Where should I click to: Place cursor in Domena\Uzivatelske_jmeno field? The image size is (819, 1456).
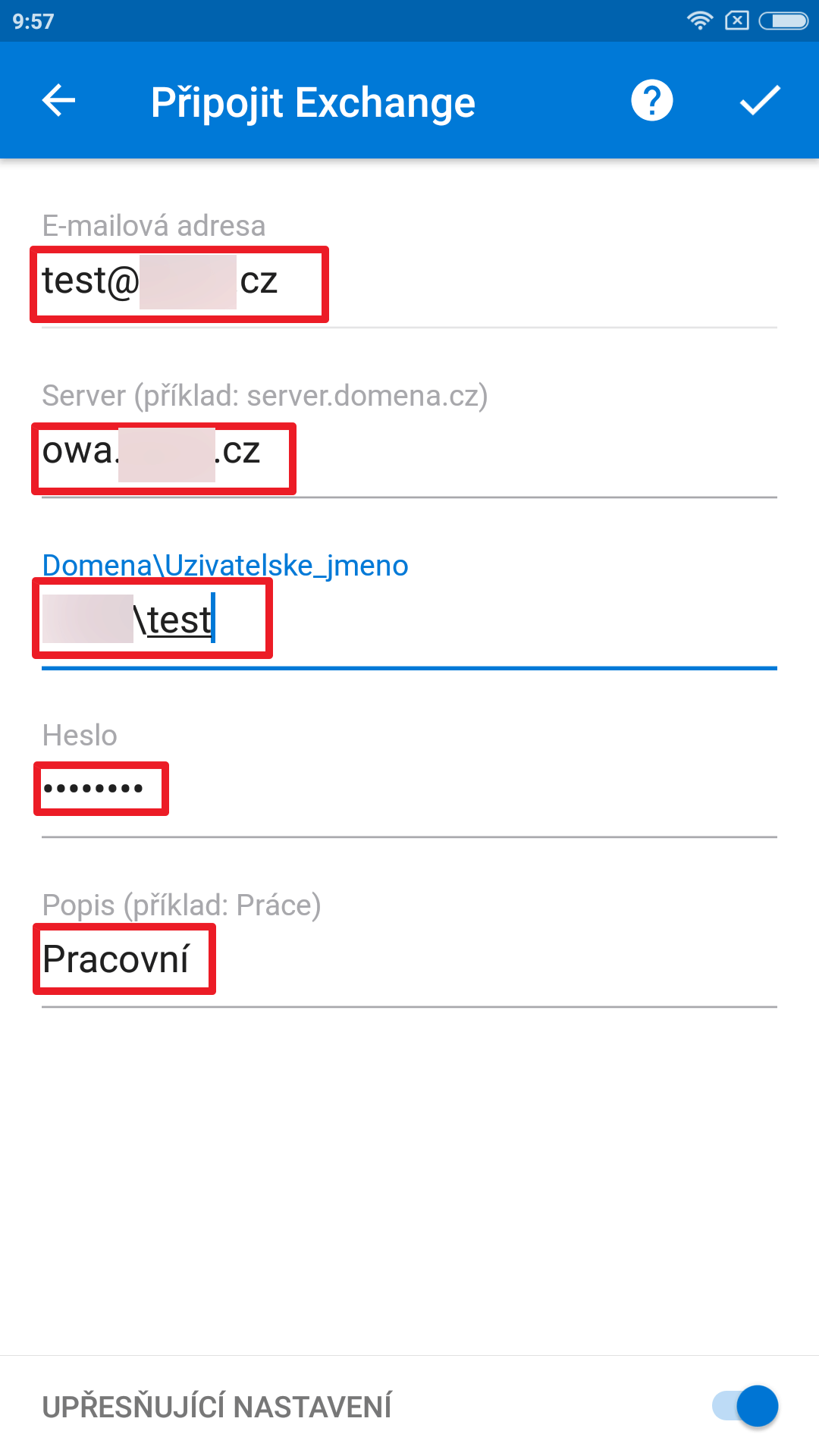tap(409, 625)
